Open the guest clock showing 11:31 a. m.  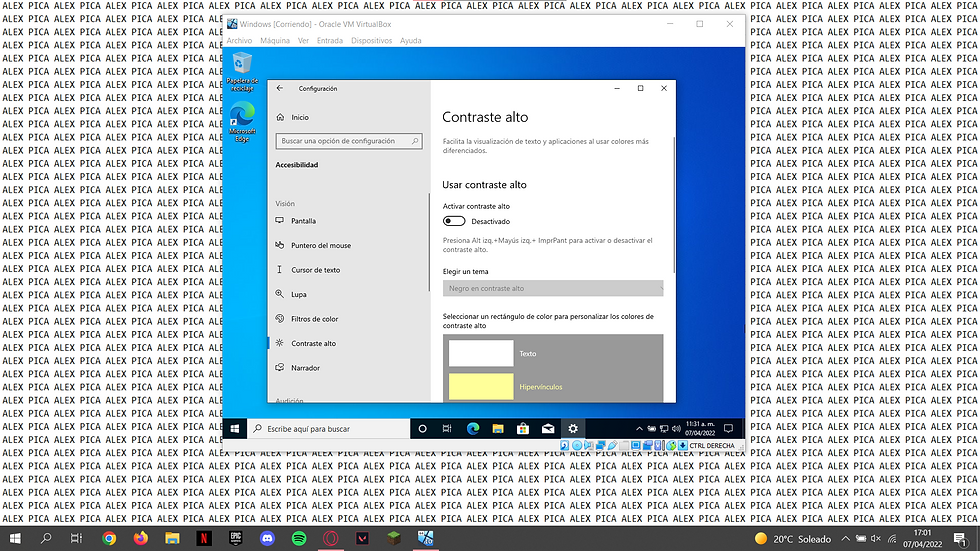(700, 429)
